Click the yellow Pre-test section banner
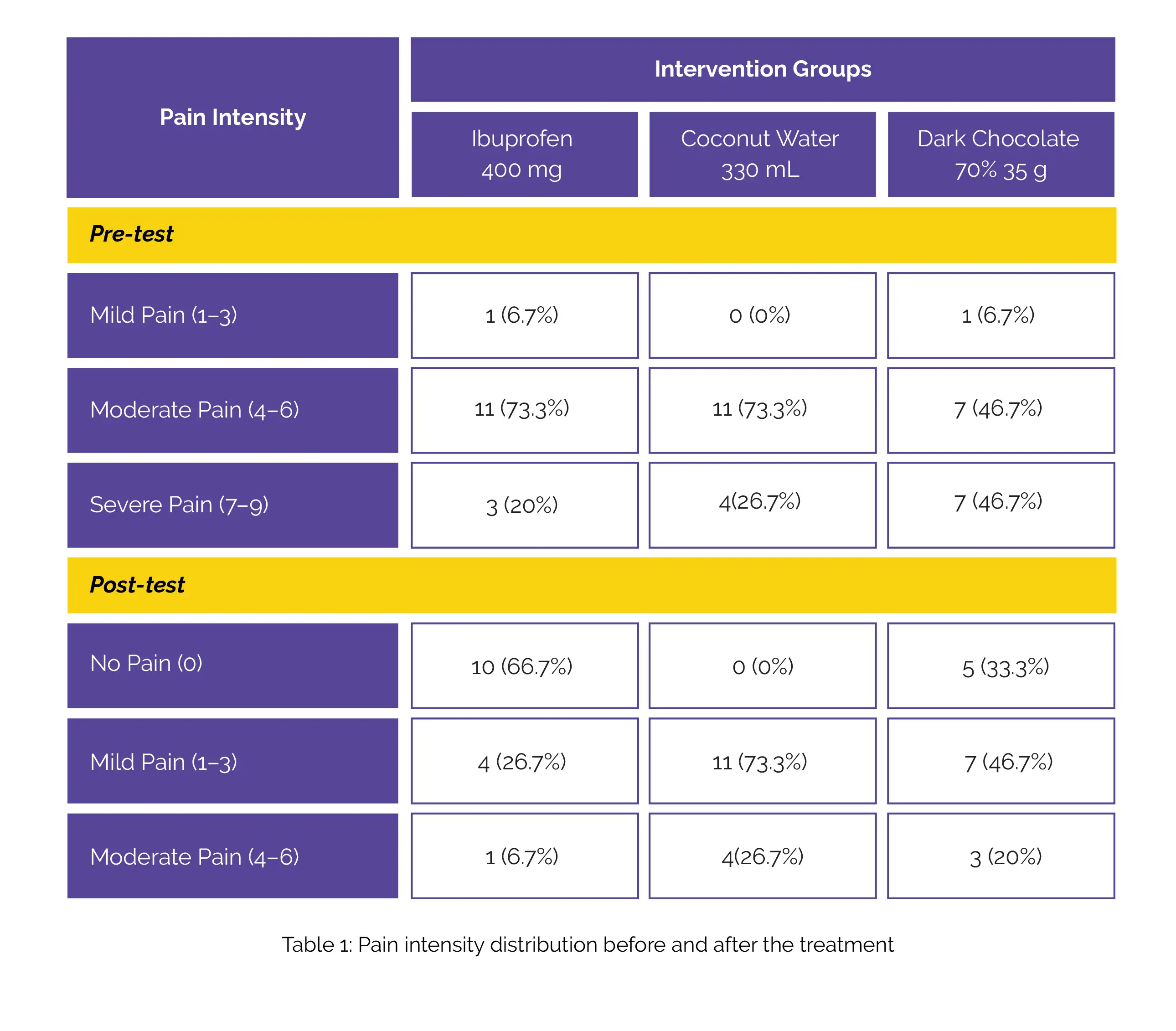 (592, 235)
